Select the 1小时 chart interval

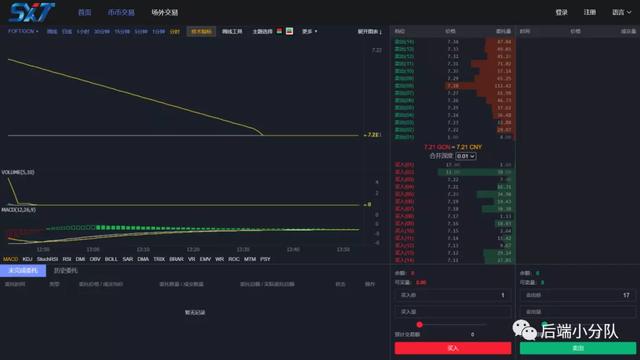click(x=83, y=31)
